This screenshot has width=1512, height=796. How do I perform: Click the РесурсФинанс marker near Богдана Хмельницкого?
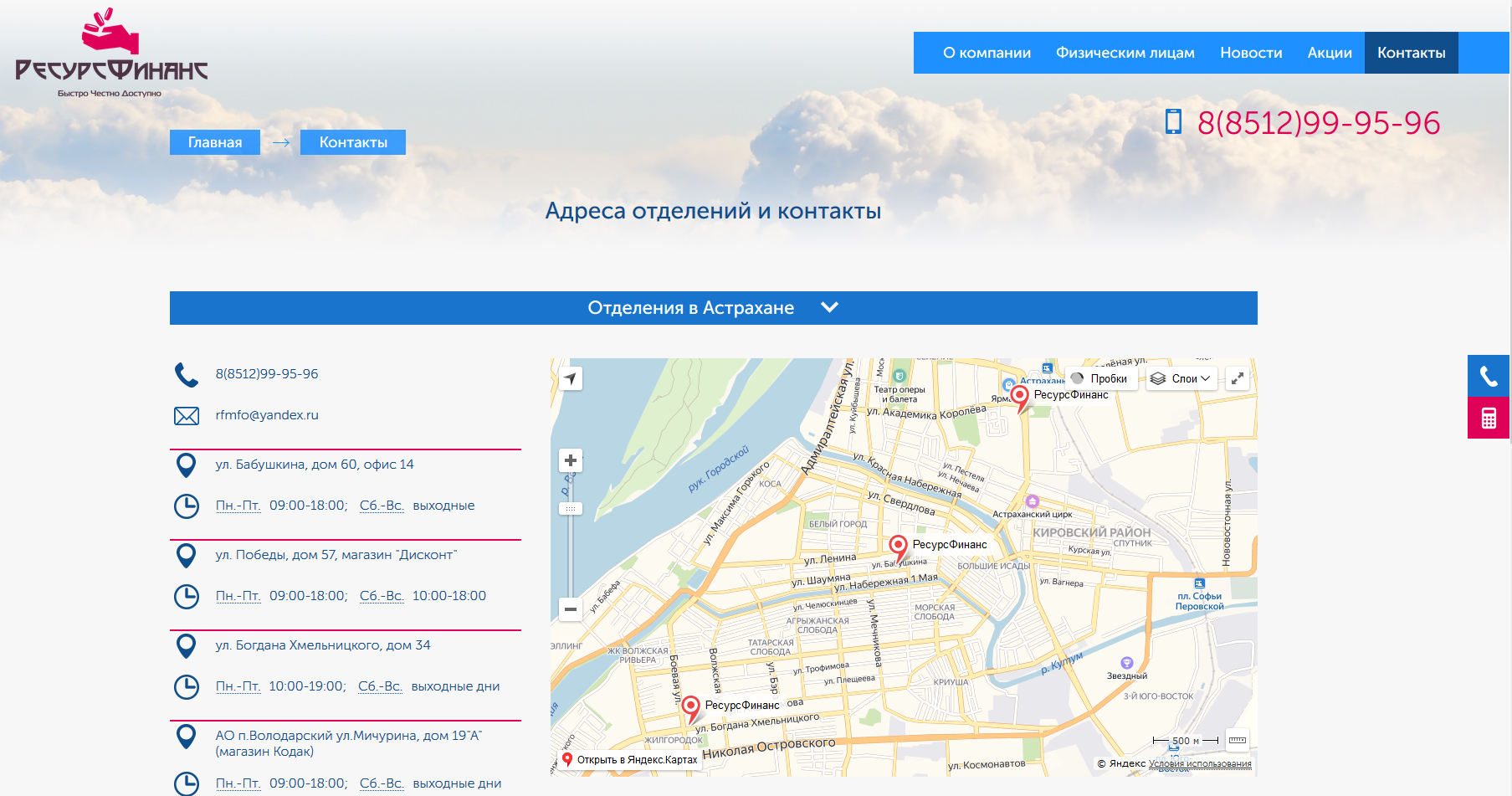pyautogui.click(x=690, y=709)
